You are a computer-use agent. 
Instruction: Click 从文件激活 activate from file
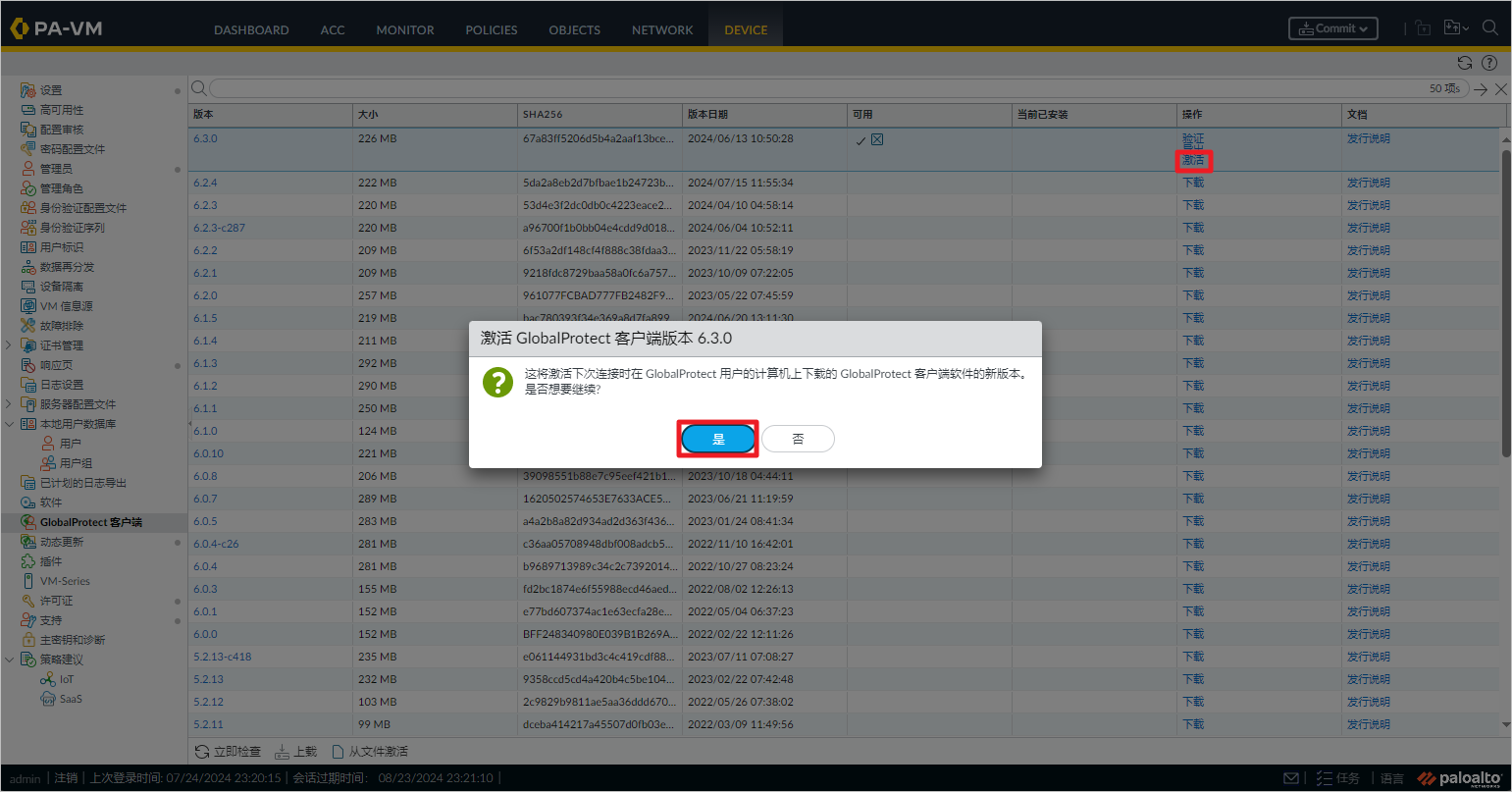pos(370,752)
